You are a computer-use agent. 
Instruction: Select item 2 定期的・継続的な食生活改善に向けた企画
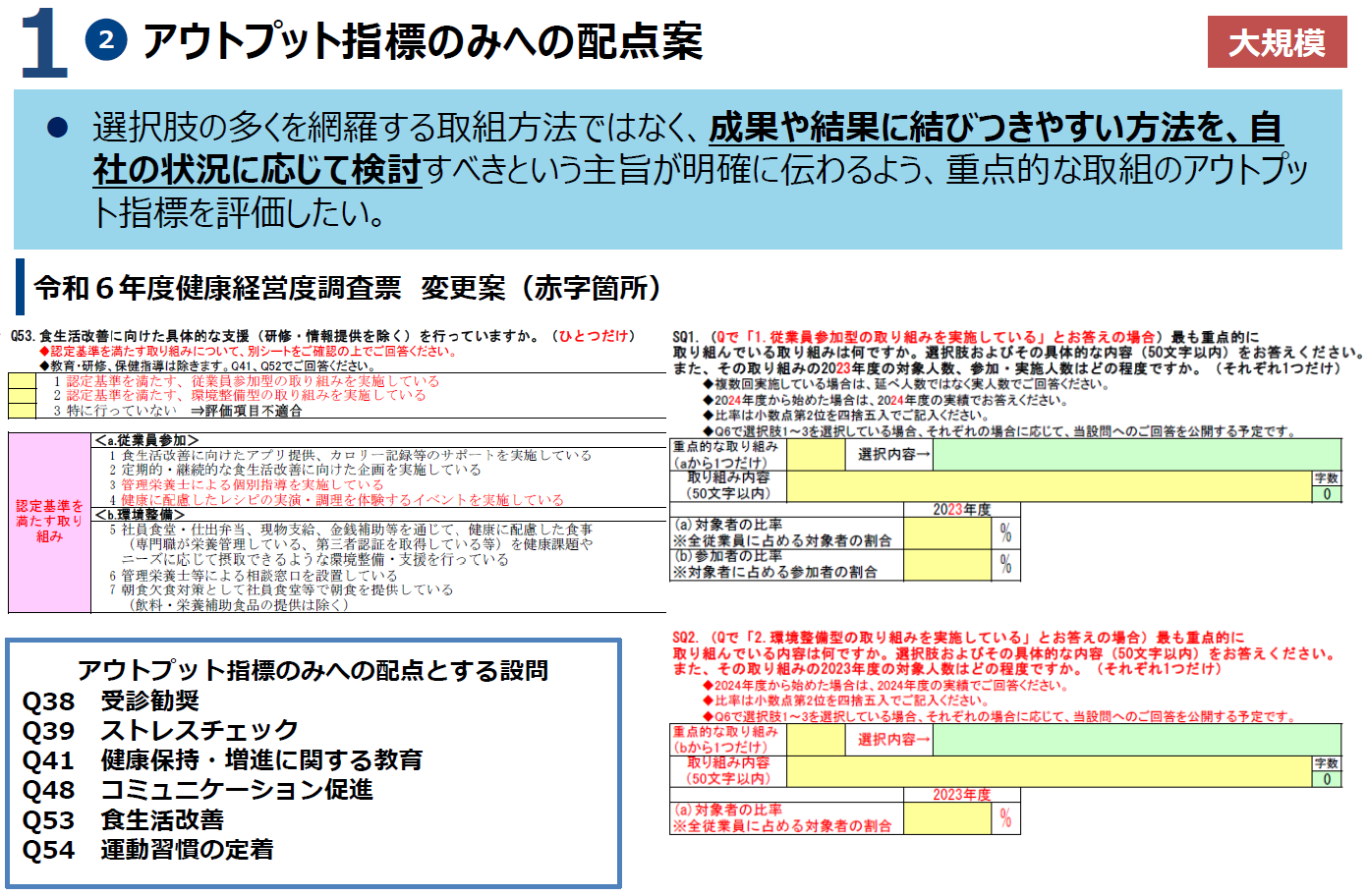click(x=295, y=471)
